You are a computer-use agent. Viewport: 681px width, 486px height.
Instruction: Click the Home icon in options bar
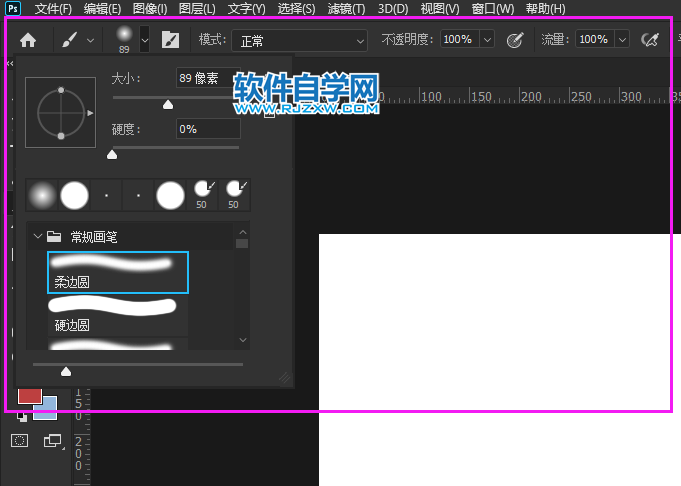coord(28,40)
